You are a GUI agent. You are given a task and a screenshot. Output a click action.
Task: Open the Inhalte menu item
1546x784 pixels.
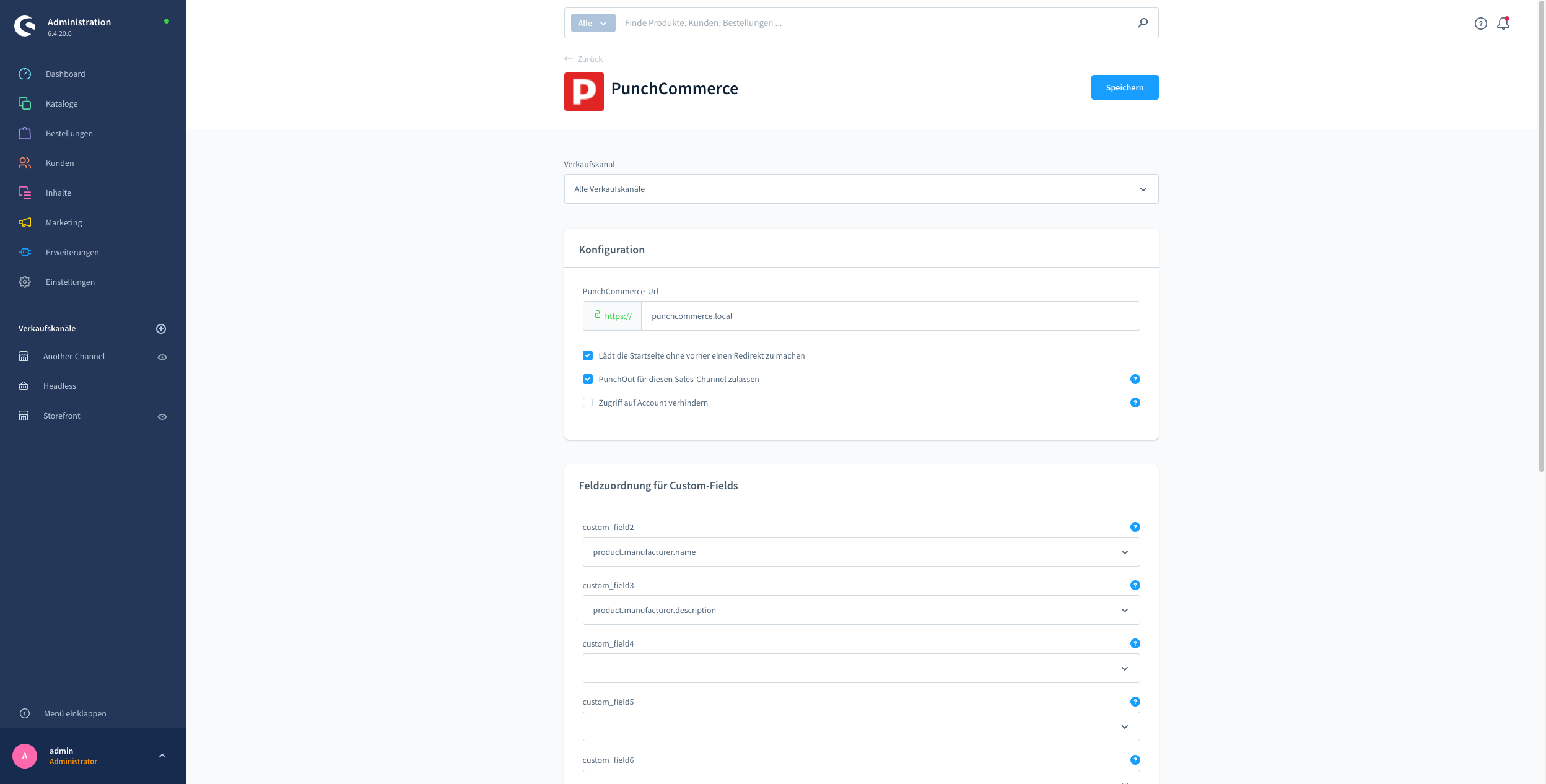tap(58, 192)
